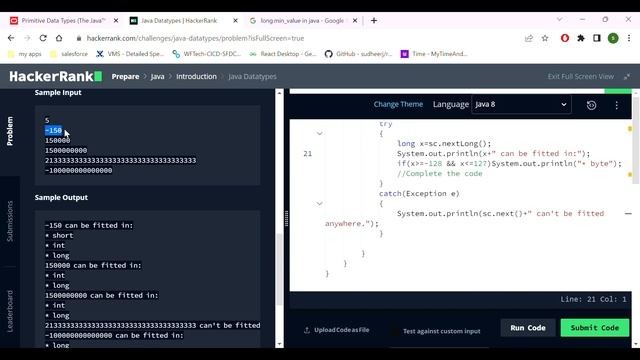Open WFTech-CICD-SFDC bookmark
Viewport: 640px width, 360px height.
click(x=207, y=54)
